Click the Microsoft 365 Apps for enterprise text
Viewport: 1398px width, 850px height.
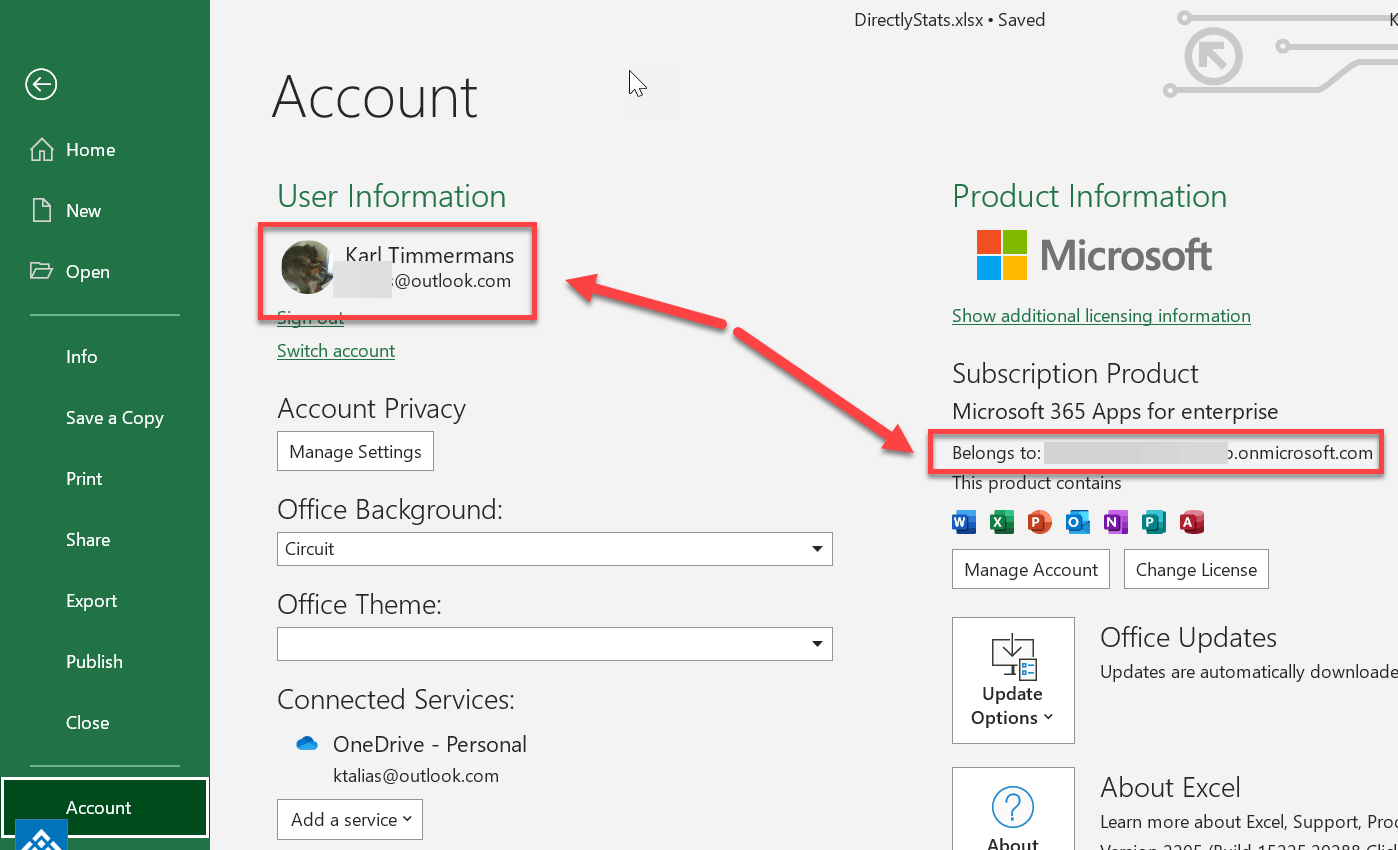click(1115, 412)
